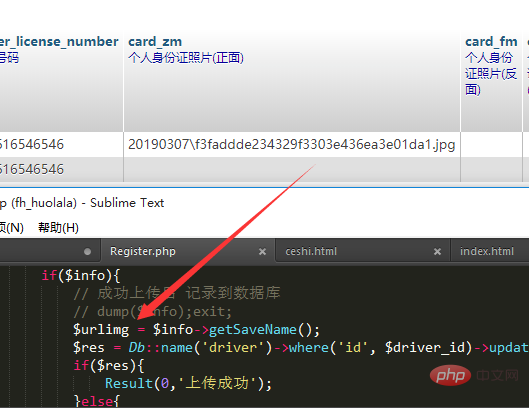Sort by card_fm column header
529x408 pixels.
point(491,42)
